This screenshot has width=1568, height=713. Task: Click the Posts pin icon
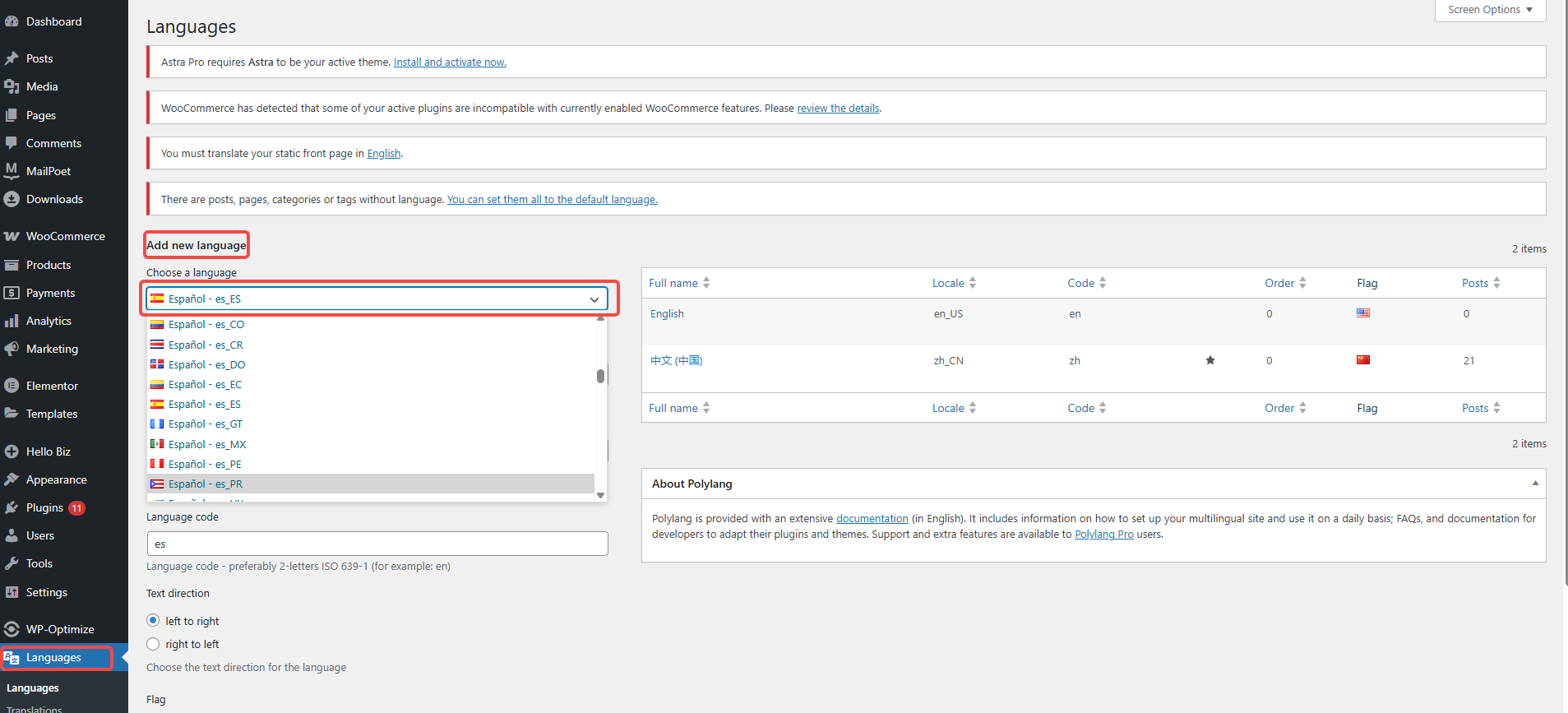click(x=12, y=58)
